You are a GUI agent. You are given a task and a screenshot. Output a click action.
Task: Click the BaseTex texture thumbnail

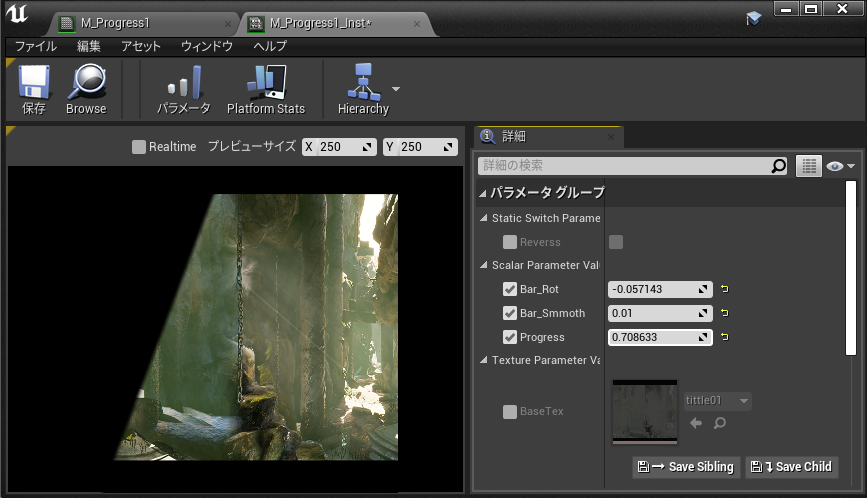(x=645, y=412)
